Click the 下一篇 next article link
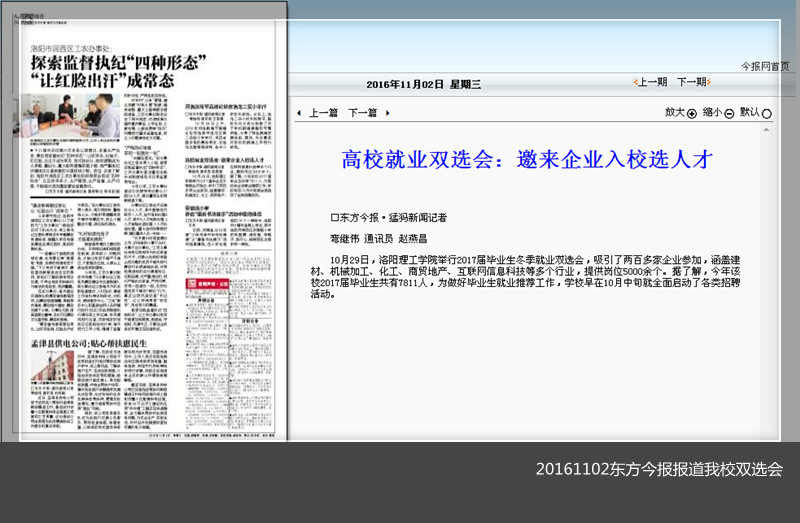The height and width of the screenshot is (523, 800). click(362, 113)
